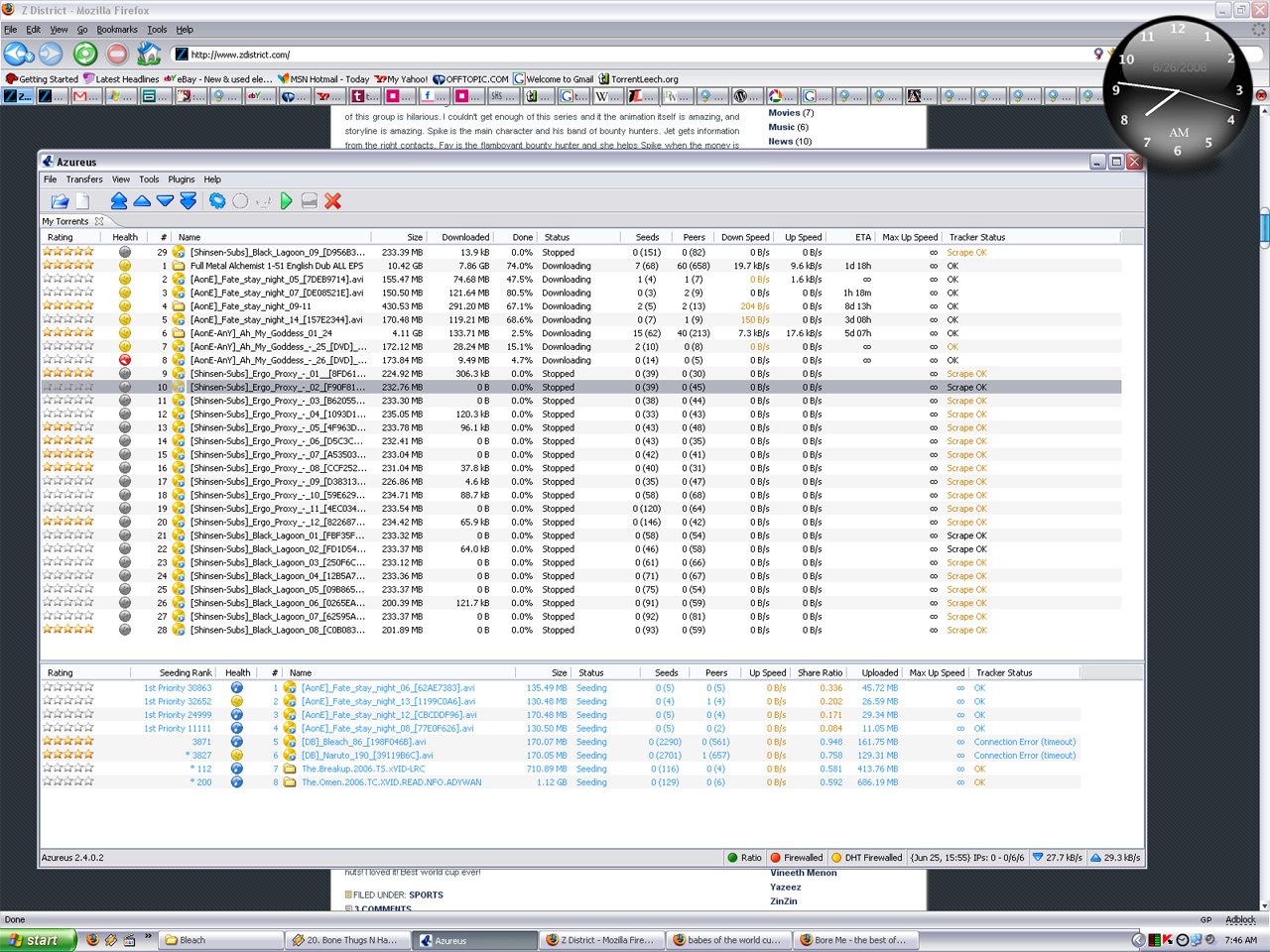Click the Firefox Back arrow button
The height and width of the screenshot is (952, 1270).
coord(17,55)
